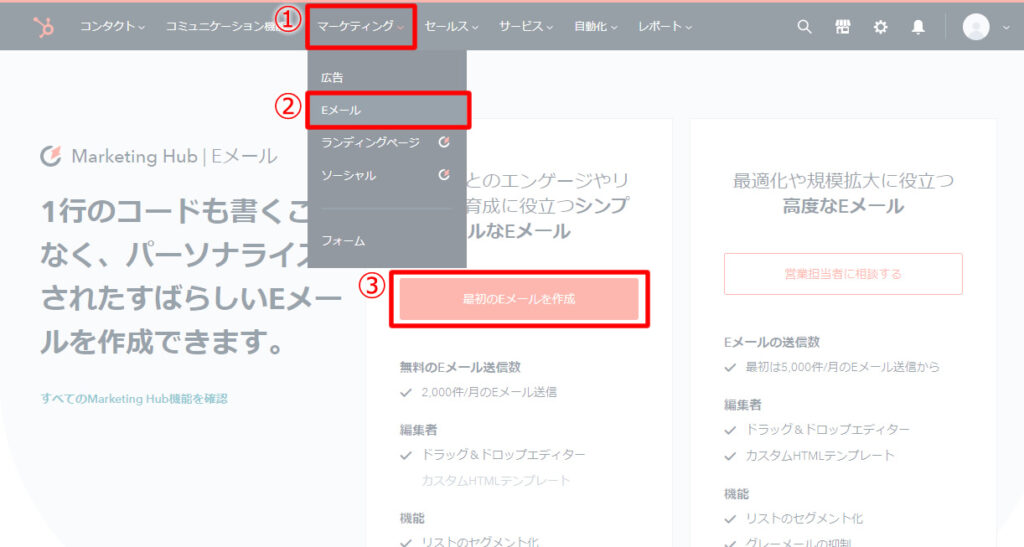Click the Marketing Hub logo icon
1024x547 pixels.
click(50, 156)
